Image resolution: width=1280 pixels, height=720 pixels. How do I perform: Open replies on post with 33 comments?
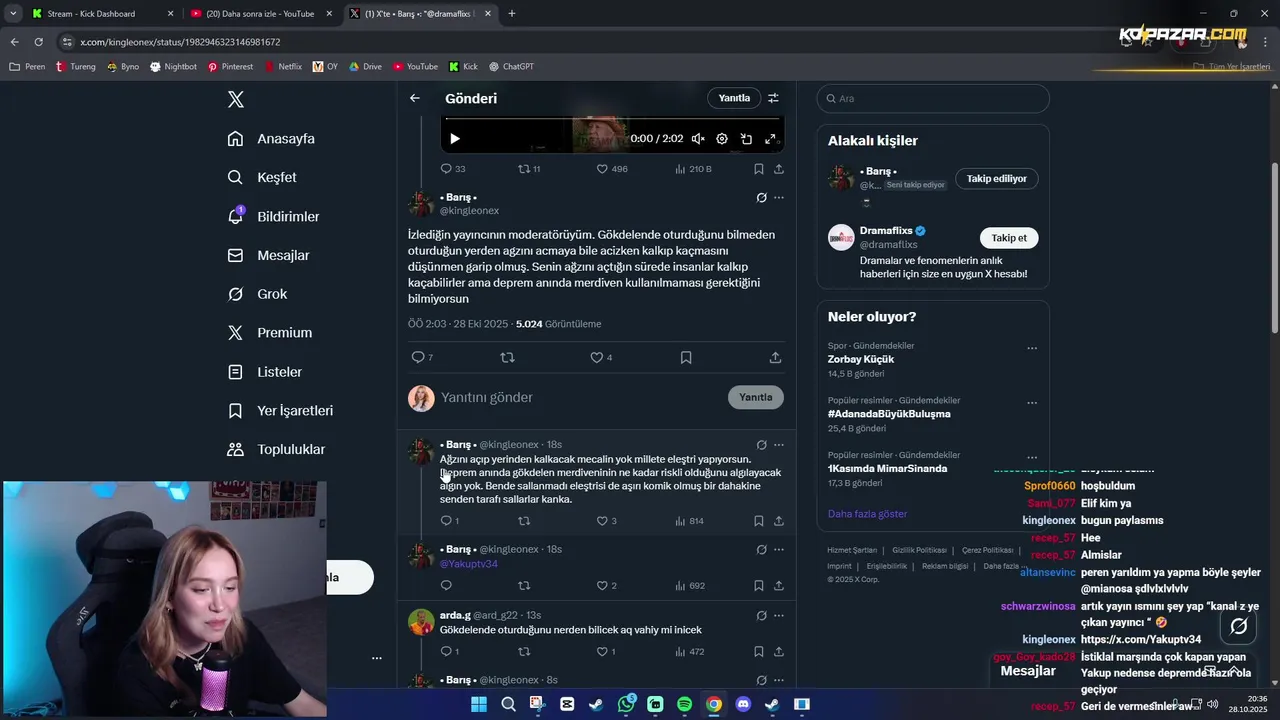point(453,169)
